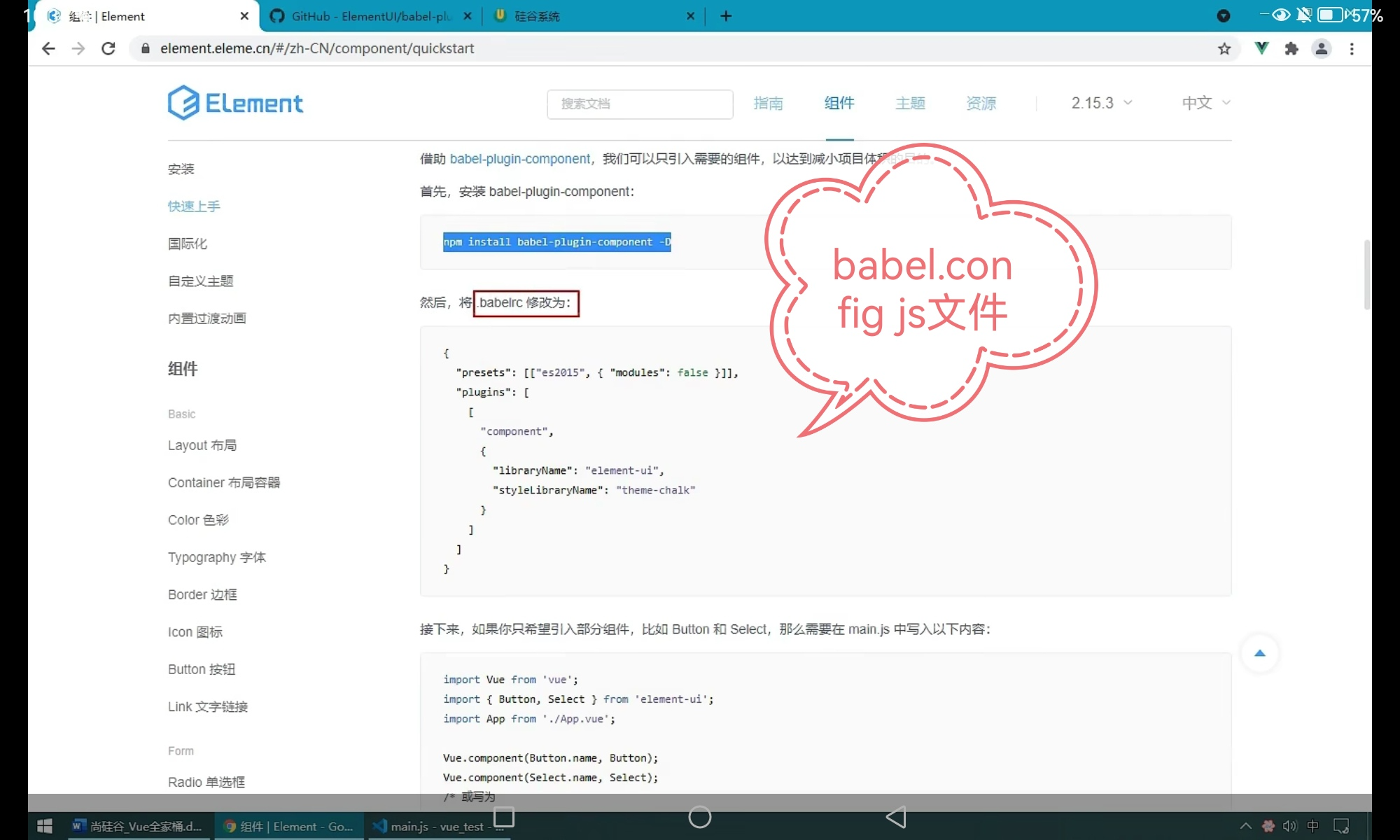Open the extensions puzzle icon

(1291, 48)
